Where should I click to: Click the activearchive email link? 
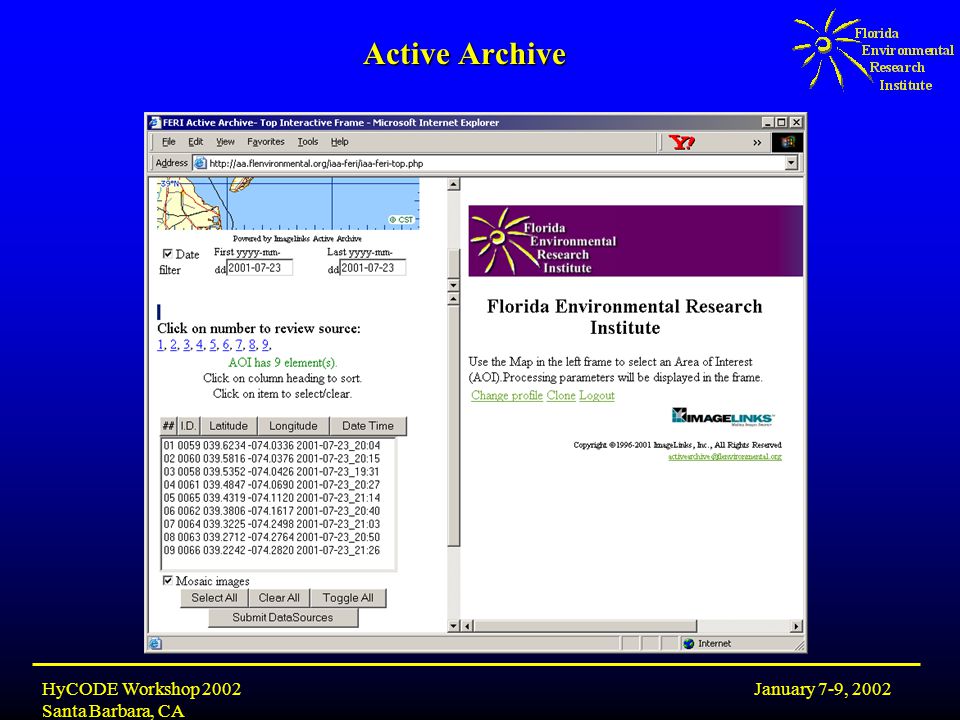[x=725, y=456]
